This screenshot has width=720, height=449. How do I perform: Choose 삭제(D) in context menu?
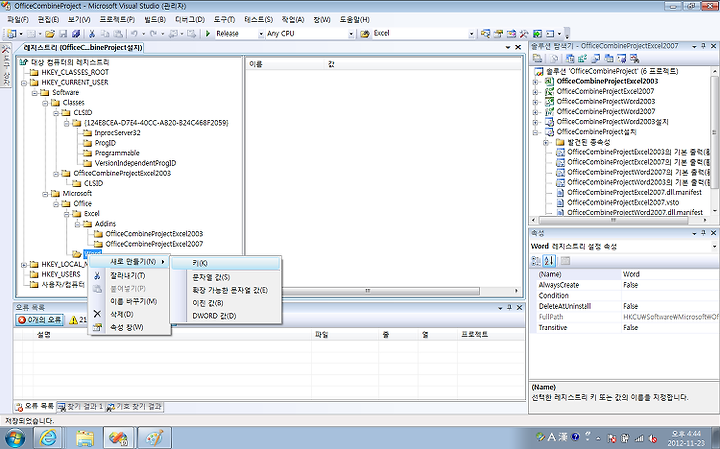coord(130,314)
